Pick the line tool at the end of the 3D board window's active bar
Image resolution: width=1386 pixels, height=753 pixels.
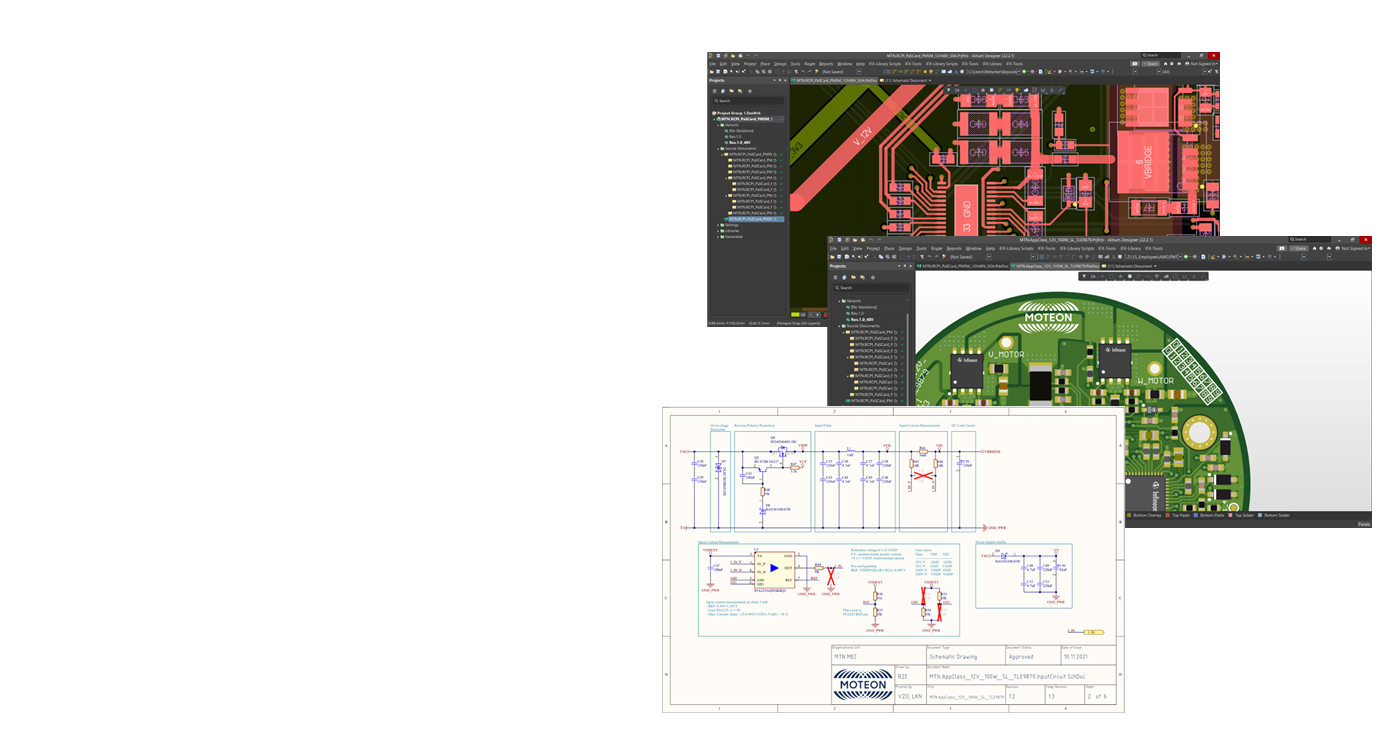click(x=1203, y=276)
